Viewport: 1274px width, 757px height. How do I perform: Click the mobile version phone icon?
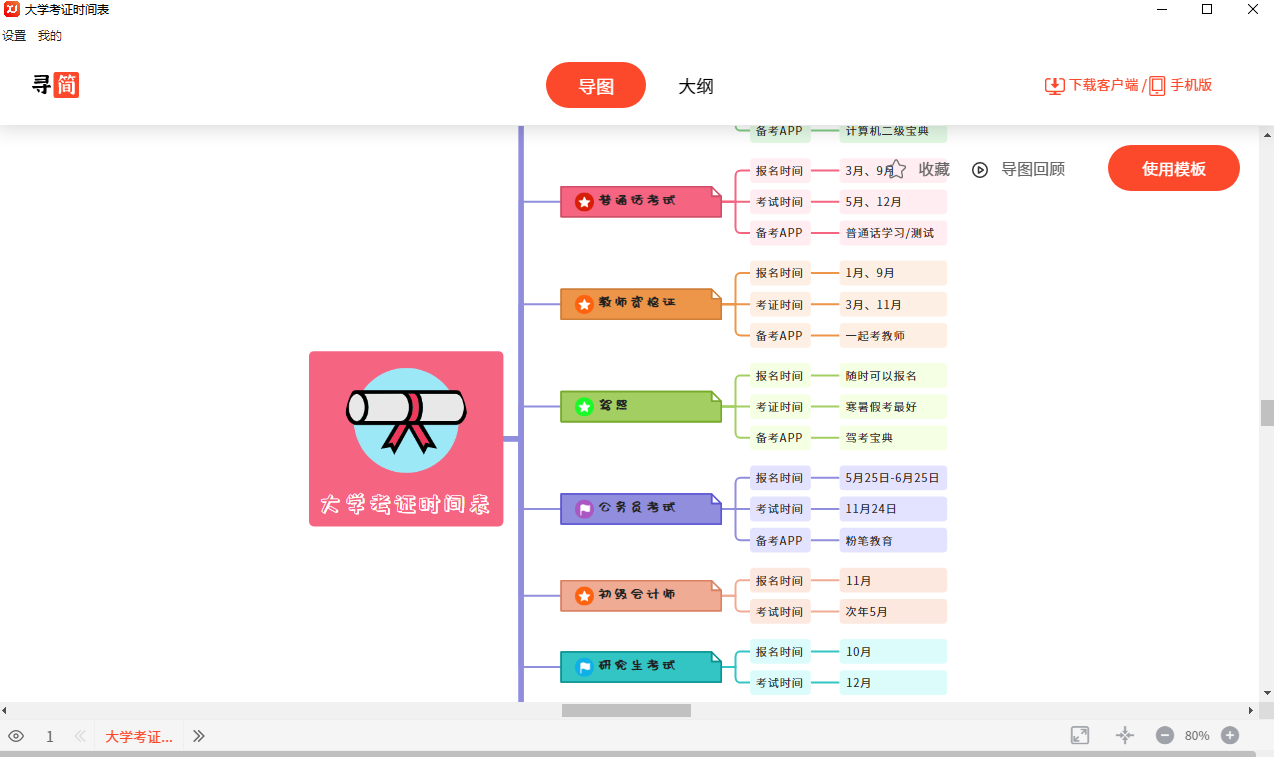point(1156,86)
